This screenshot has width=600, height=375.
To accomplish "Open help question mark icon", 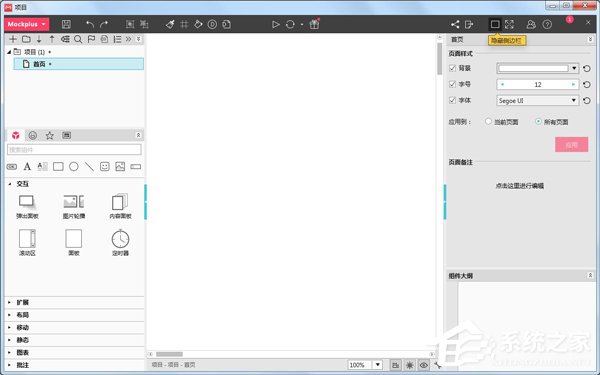I will point(547,24).
